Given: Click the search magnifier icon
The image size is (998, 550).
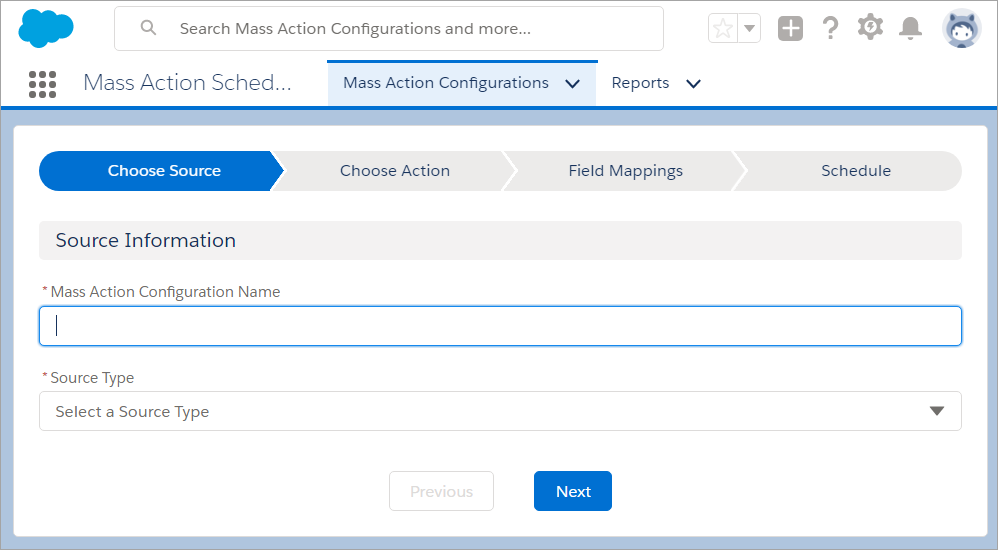Looking at the screenshot, I should pyautogui.click(x=148, y=27).
